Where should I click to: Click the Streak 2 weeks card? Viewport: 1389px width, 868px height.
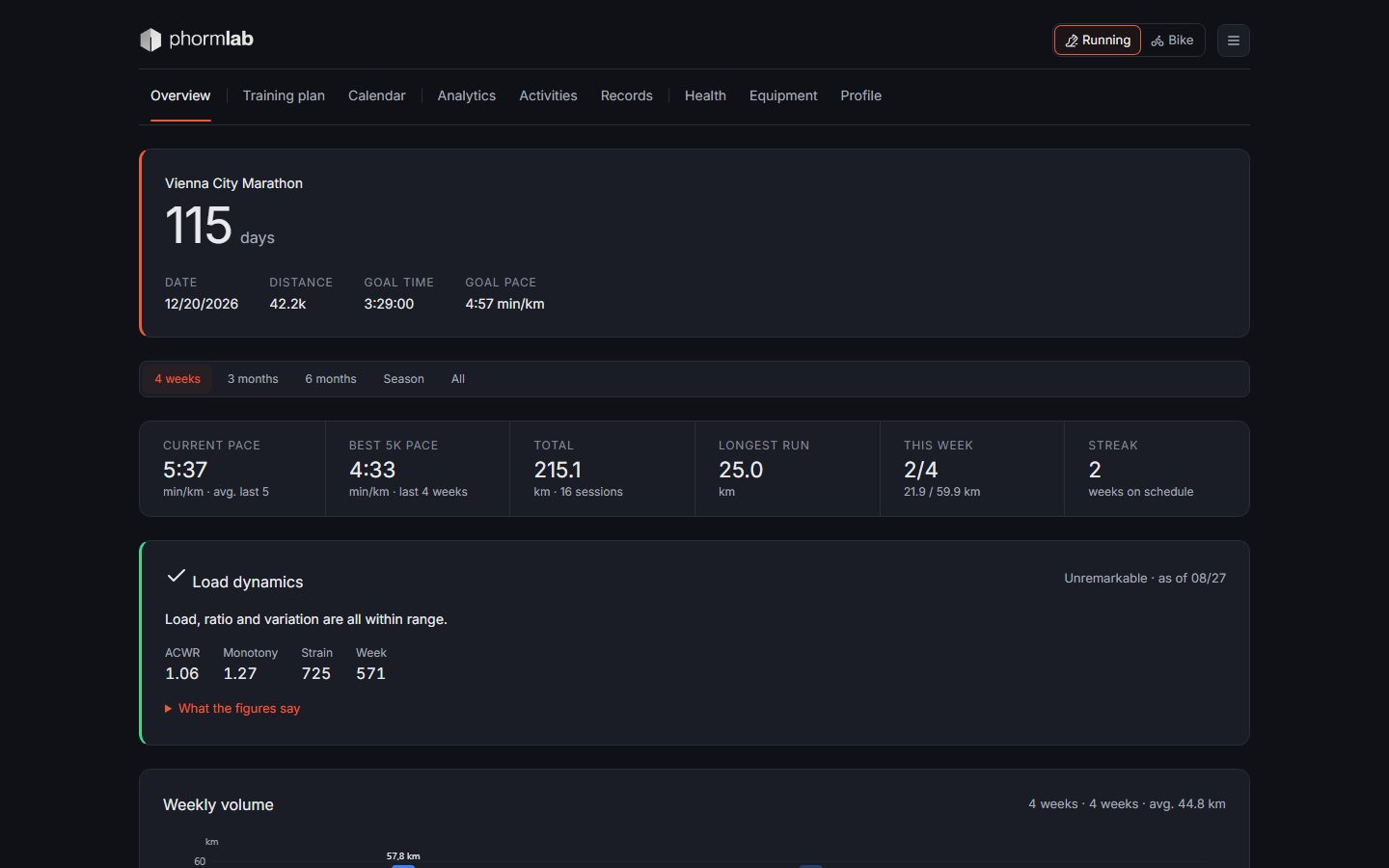(x=1157, y=469)
